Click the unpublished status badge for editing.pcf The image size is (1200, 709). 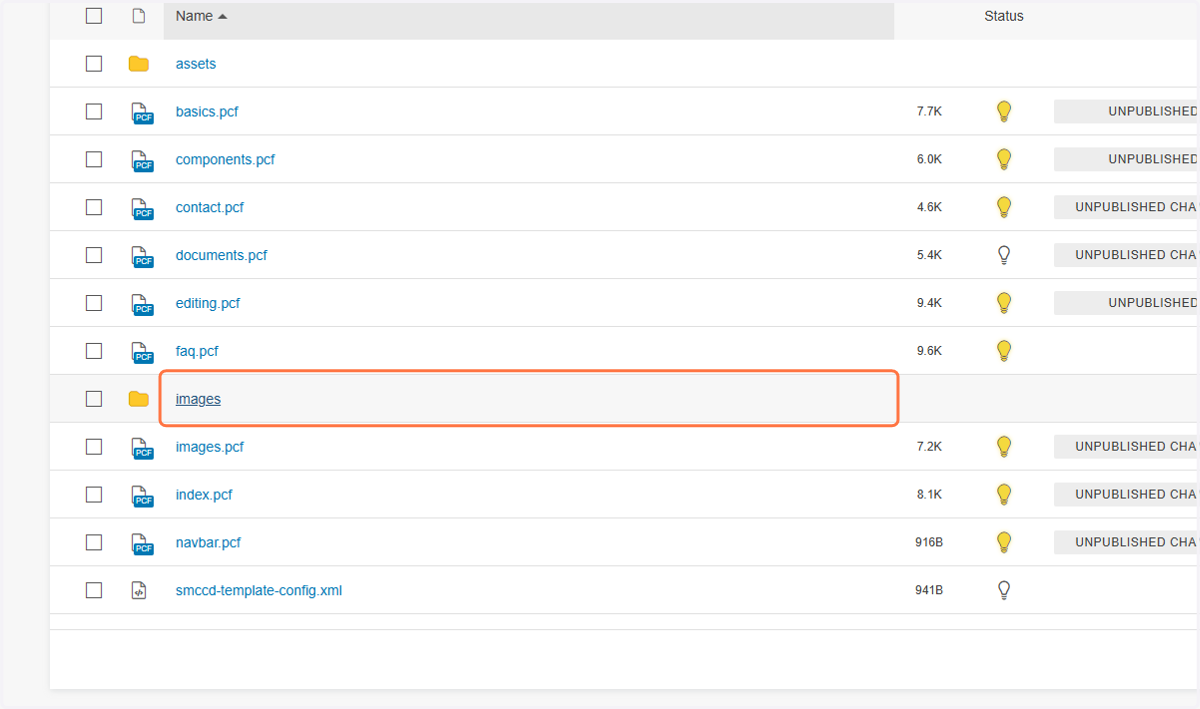[x=1127, y=303]
